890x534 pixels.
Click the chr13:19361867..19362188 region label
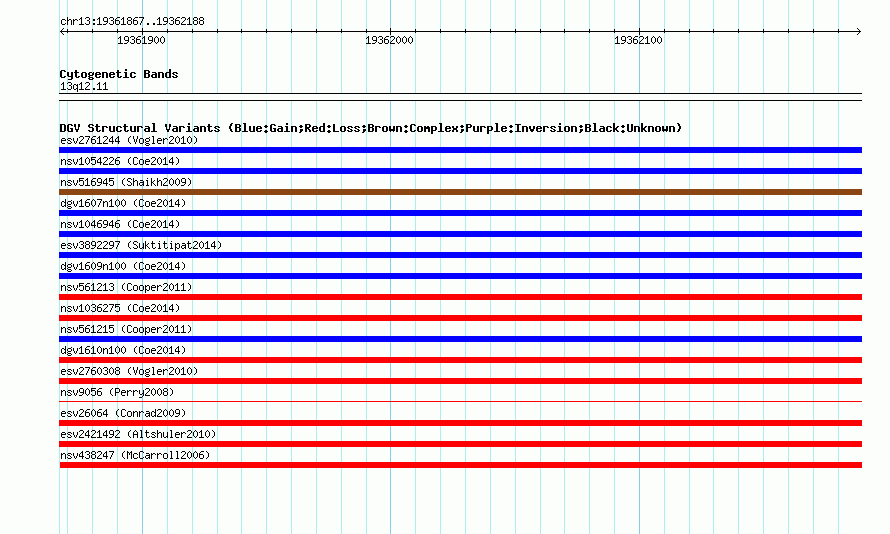point(132,21)
